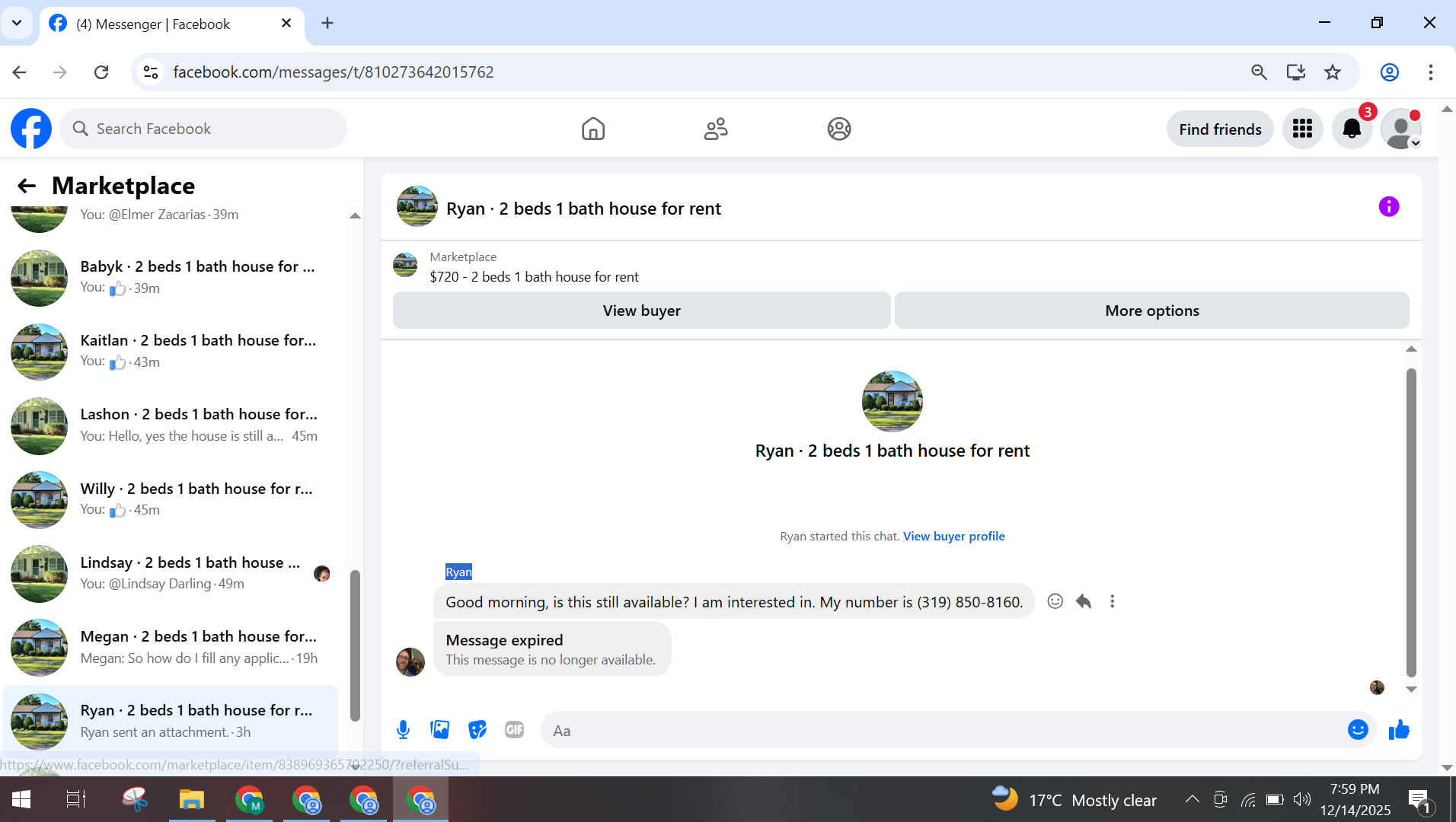This screenshot has height=822, width=1456.
Task: Open conversation details info icon
Action: pyautogui.click(x=1389, y=206)
